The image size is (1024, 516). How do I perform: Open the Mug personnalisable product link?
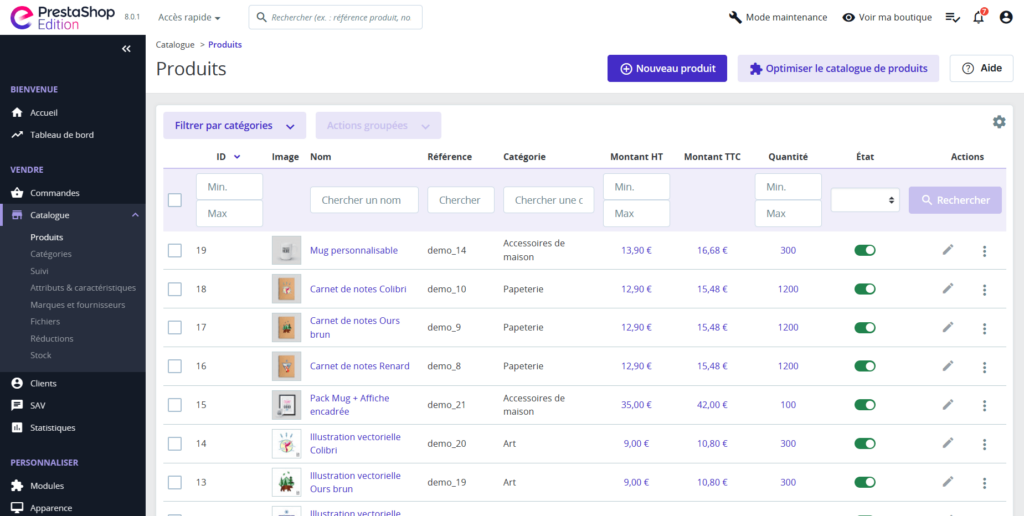tap(353, 250)
